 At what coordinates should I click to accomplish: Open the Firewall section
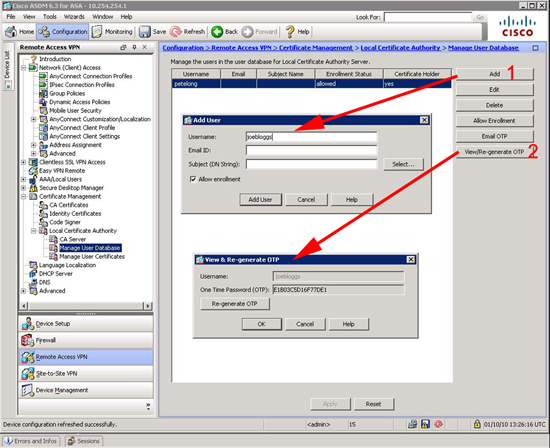[86, 340]
